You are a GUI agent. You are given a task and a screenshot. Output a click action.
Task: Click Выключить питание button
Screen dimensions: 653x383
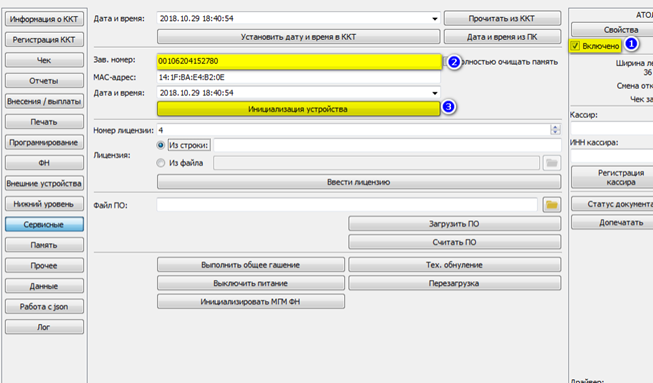pos(251,283)
